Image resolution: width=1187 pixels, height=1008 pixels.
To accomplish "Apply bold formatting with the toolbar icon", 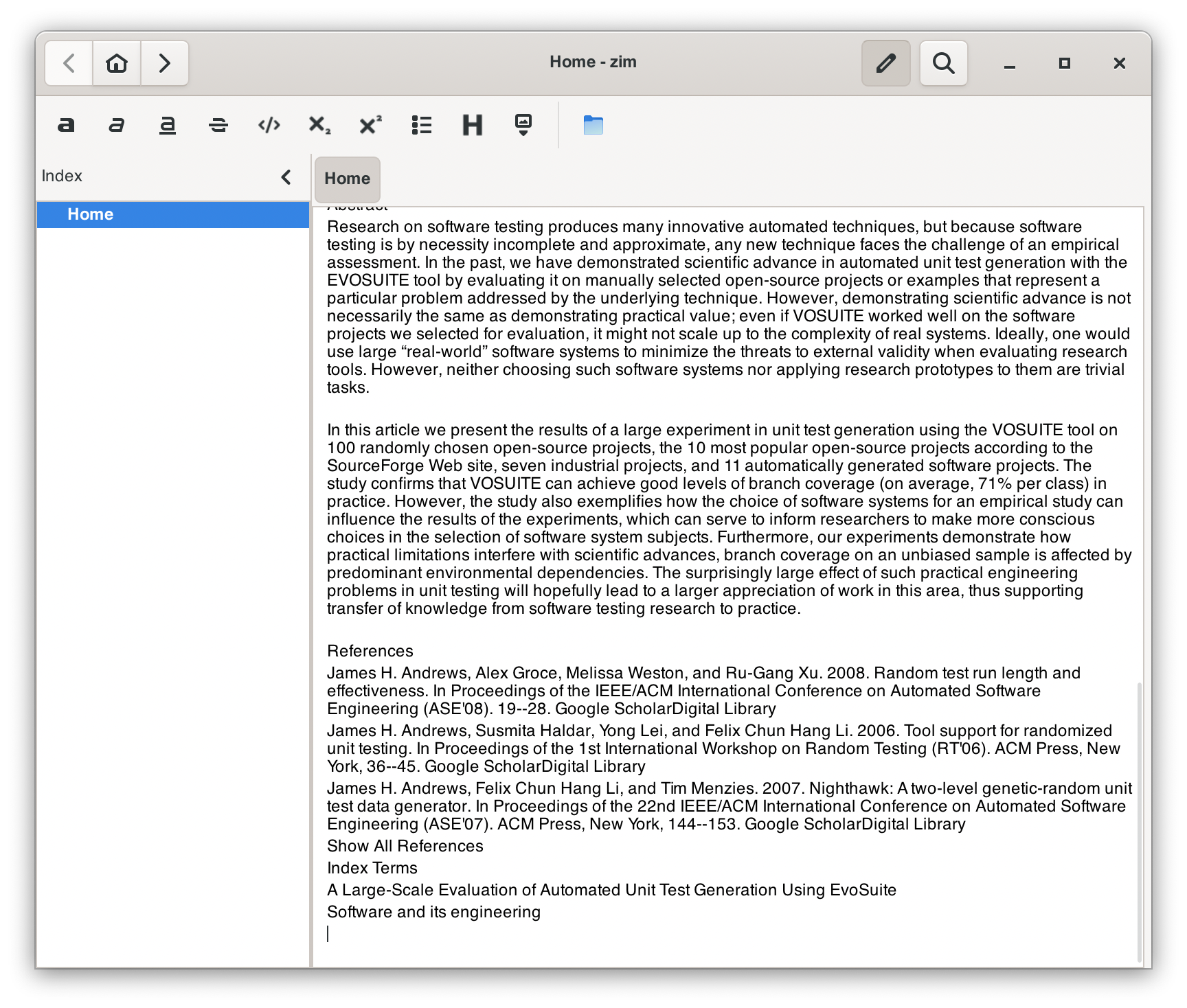I will [x=67, y=125].
